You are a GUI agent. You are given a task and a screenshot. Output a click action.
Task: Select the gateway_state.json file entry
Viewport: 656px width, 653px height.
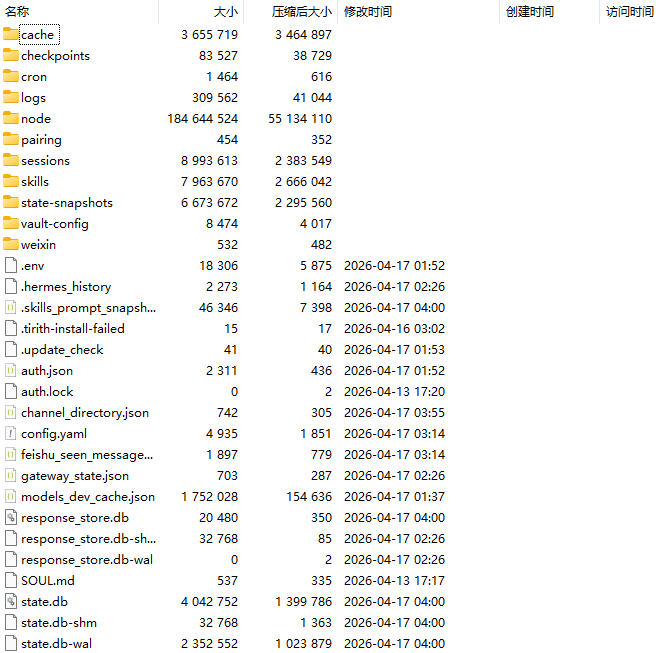[x=74, y=476]
